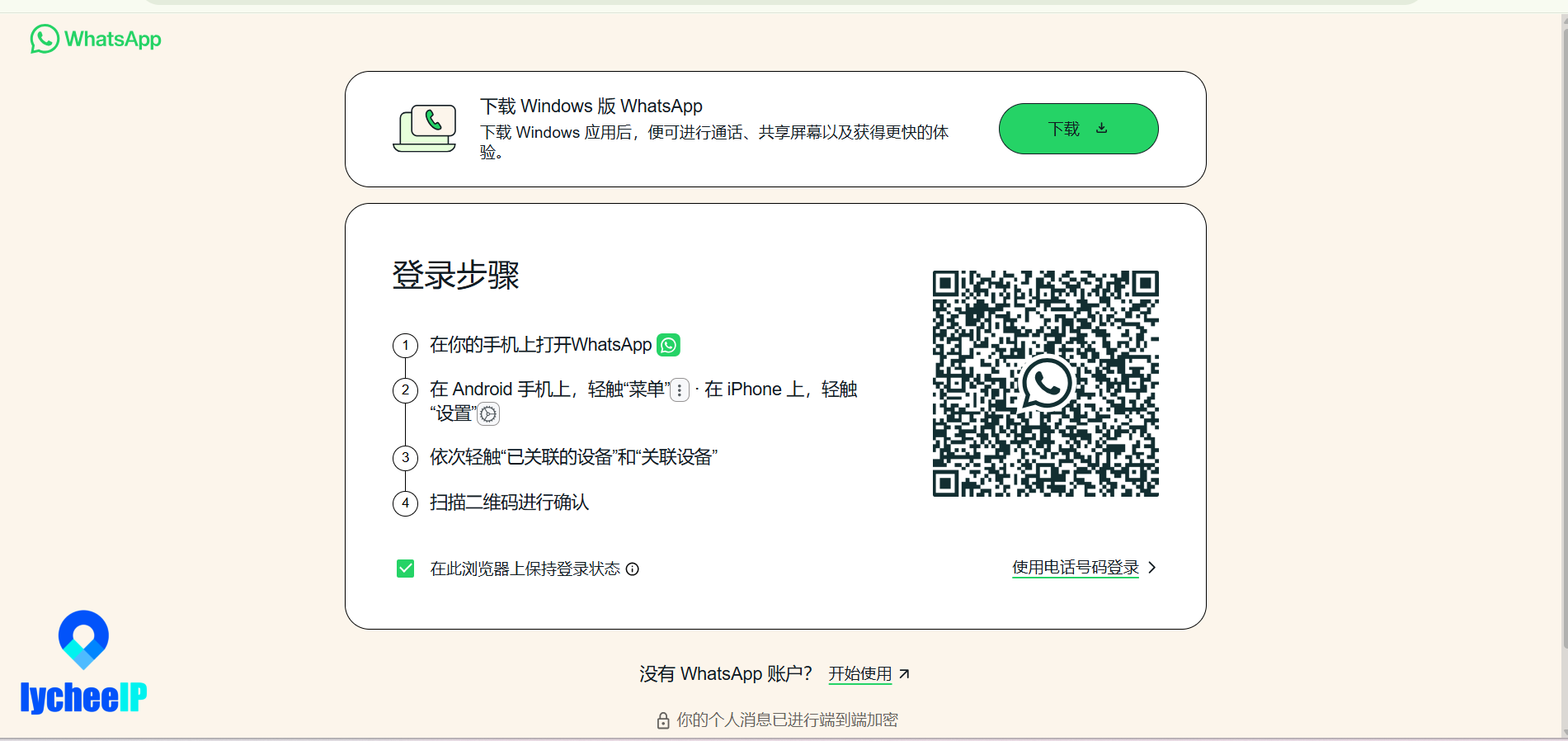Click the lycheeIP pin logo
The width and height of the screenshot is (1568, 741).
(83, 640)
